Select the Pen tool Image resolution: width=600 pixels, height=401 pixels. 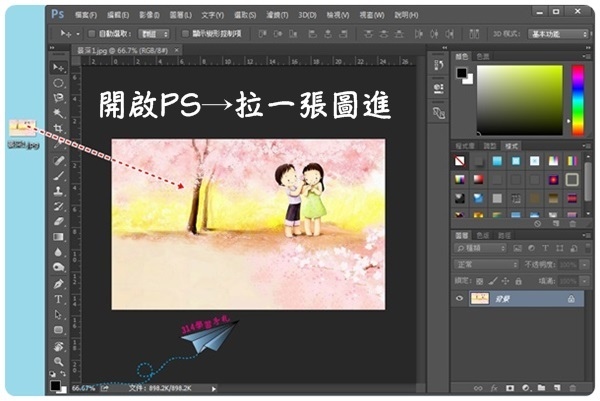tap(59, 284)
